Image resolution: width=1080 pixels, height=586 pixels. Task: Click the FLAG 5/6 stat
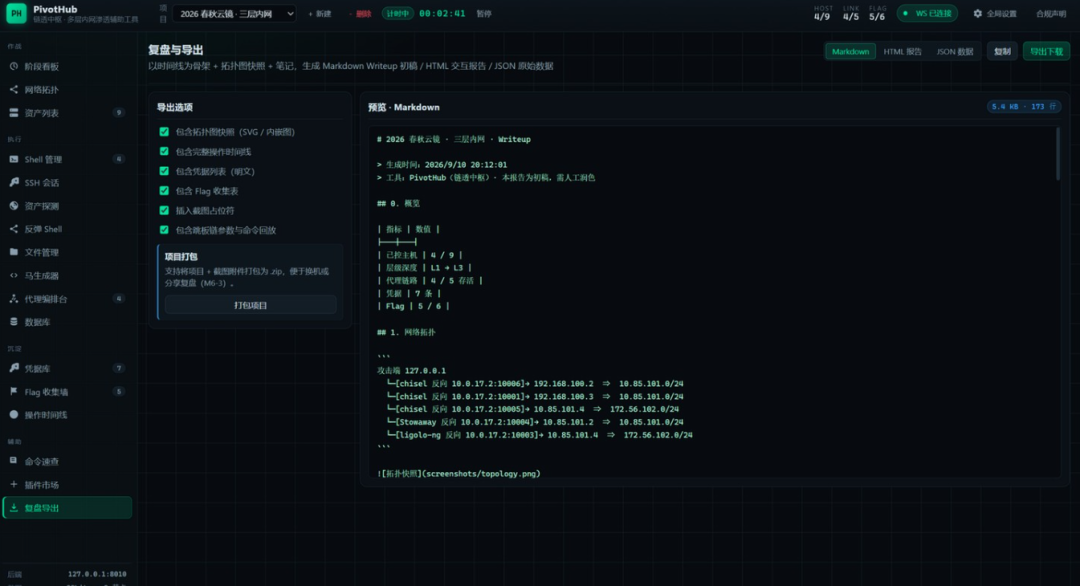[877, 13]
